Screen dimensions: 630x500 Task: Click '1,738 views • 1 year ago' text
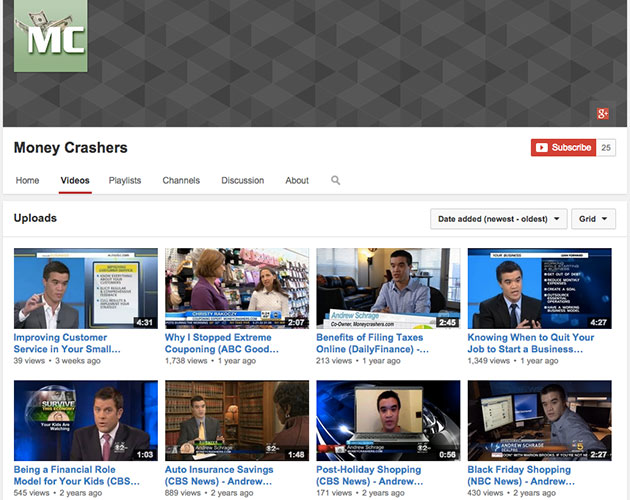click(210, 361)
